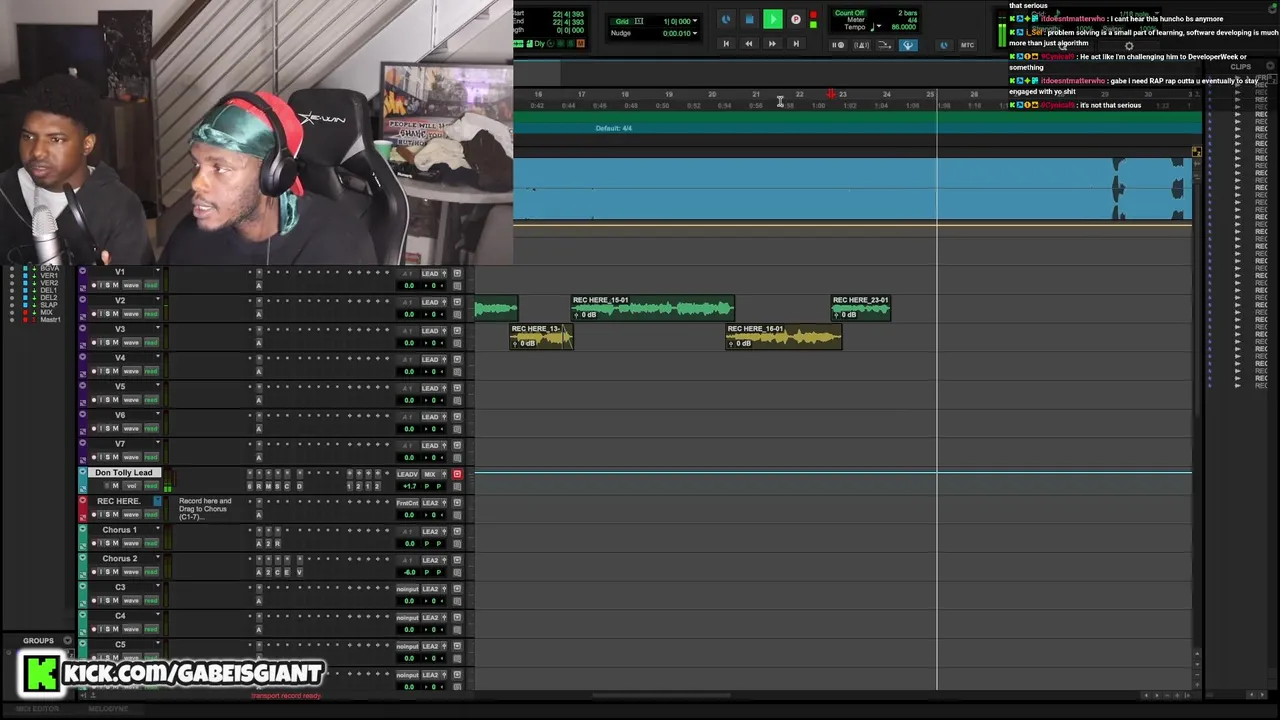Select the C4 track name
Viewport: 1280px width, 720px height.
pyautogui.click(x=120, y=616)
